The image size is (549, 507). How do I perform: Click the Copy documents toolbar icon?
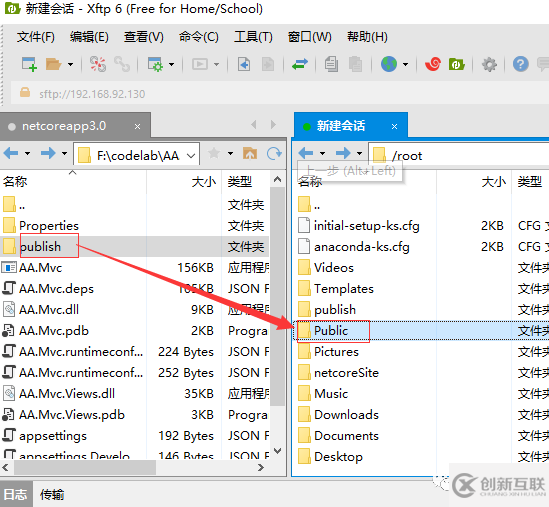click(x=331, y=64)
